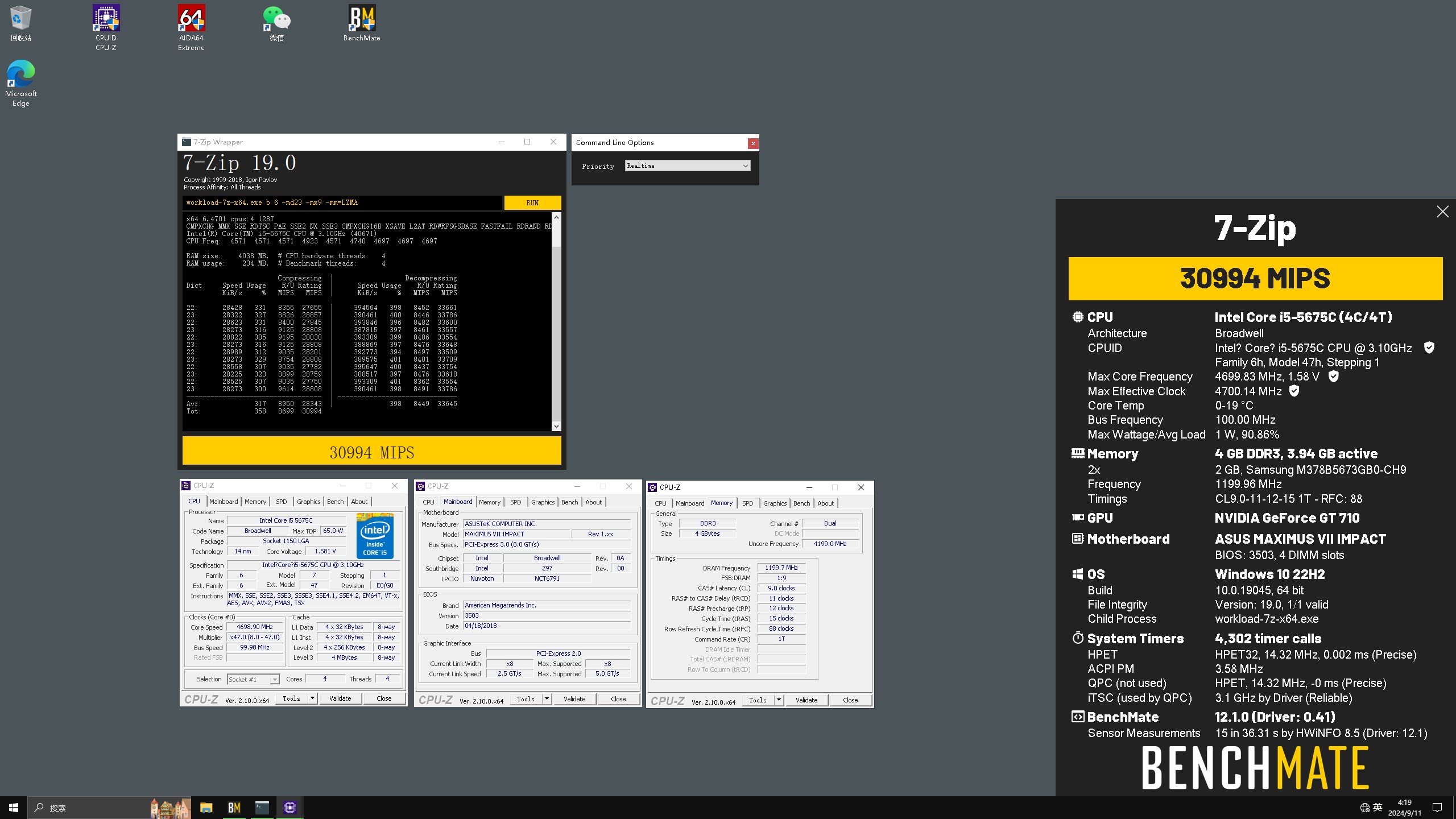Expand Tools arrow in CPU tab window
The image size is (1456, 819).
[312, 698]
